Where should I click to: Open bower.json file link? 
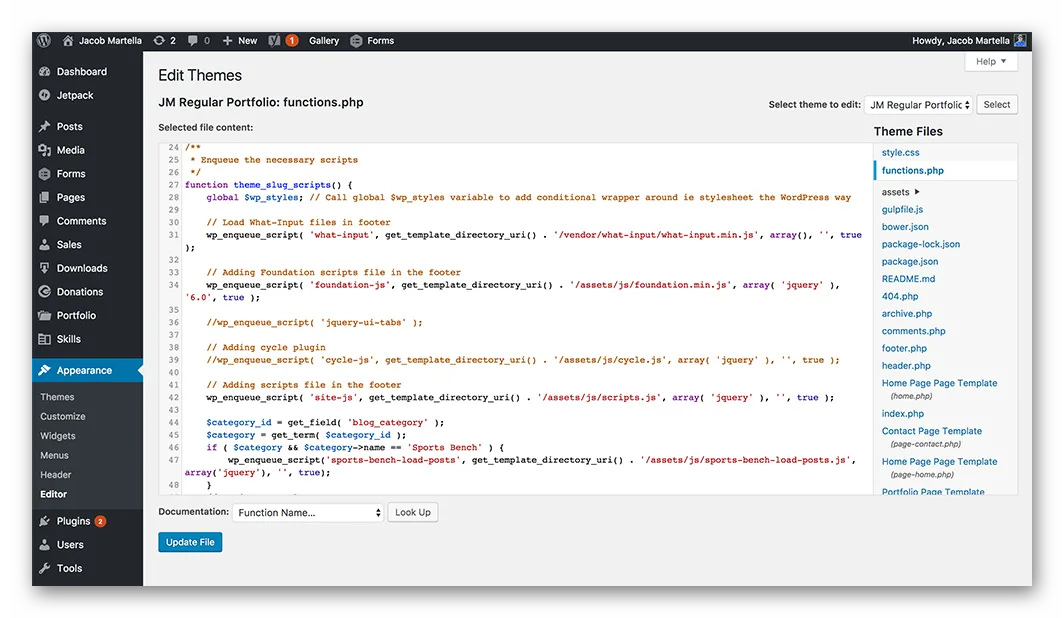[905, 227]
